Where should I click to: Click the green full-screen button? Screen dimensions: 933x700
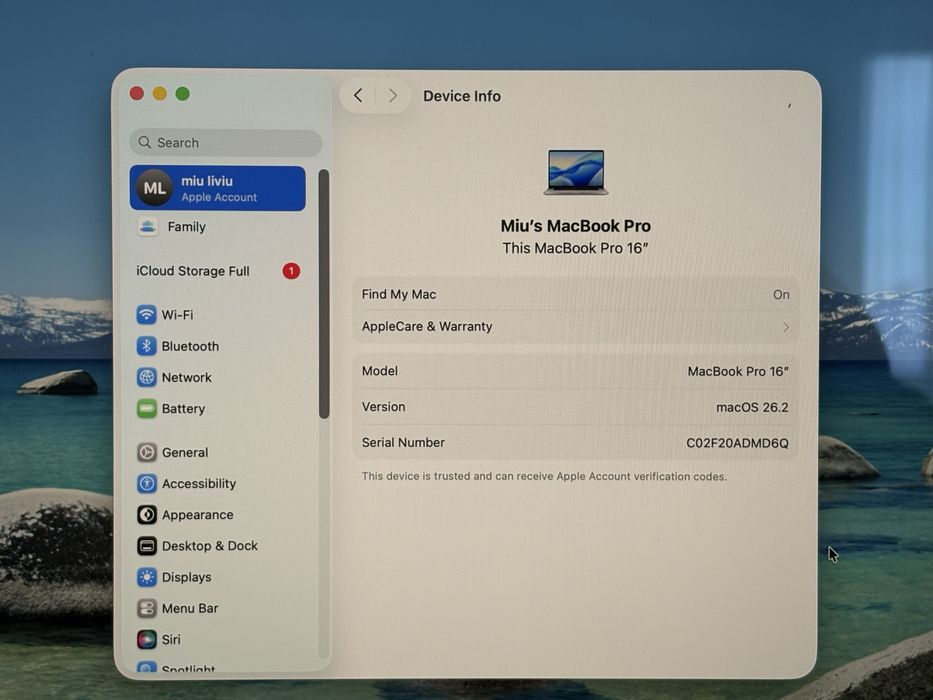[183, 93]
